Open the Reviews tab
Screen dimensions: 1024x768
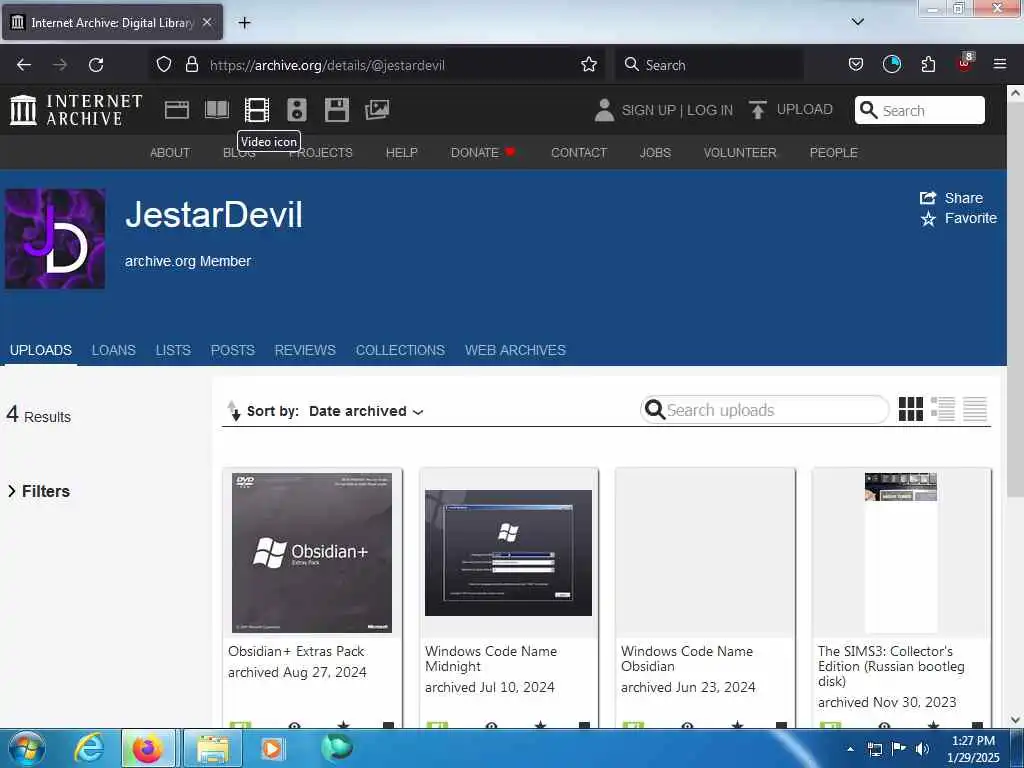(x=305, y=350)
